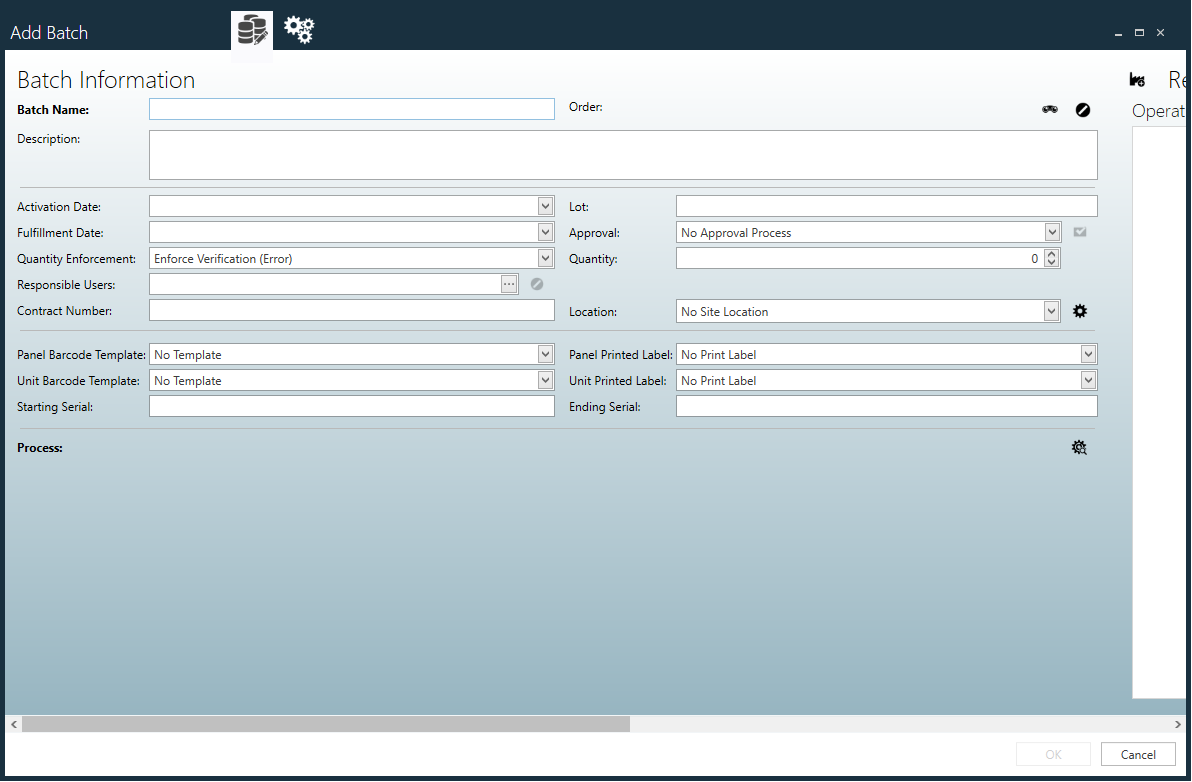This screenshot has width=1192, height=782.
Task: Open the gears settings tab icon
Action: pos(297,30)
